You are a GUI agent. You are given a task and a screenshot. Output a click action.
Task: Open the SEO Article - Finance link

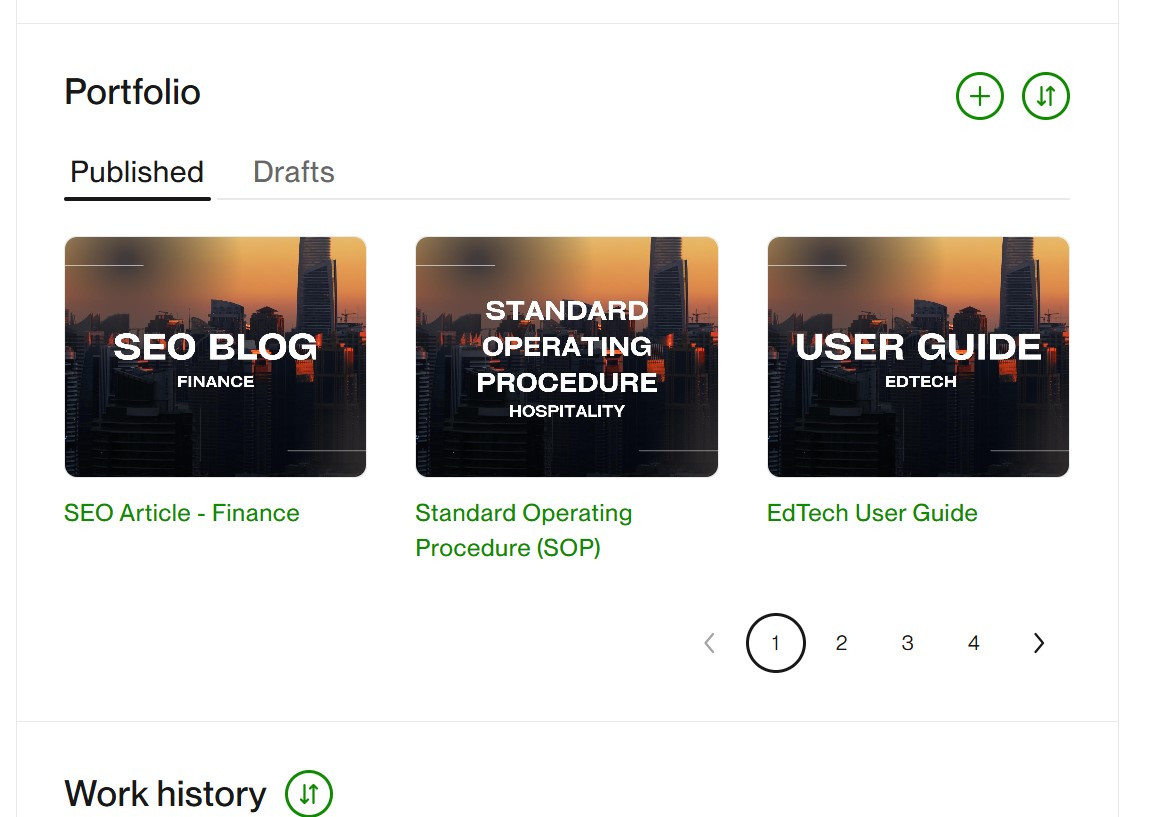182,513
